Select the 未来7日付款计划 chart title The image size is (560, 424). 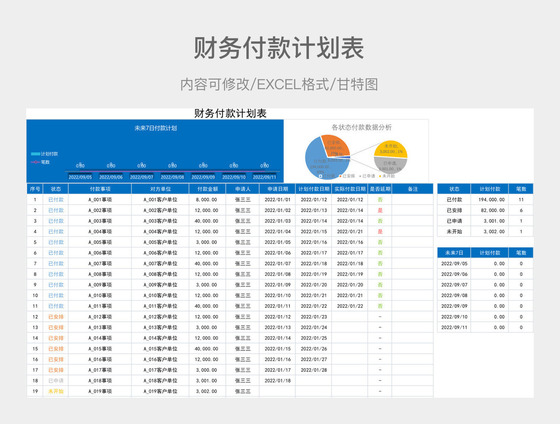point(156,128)
